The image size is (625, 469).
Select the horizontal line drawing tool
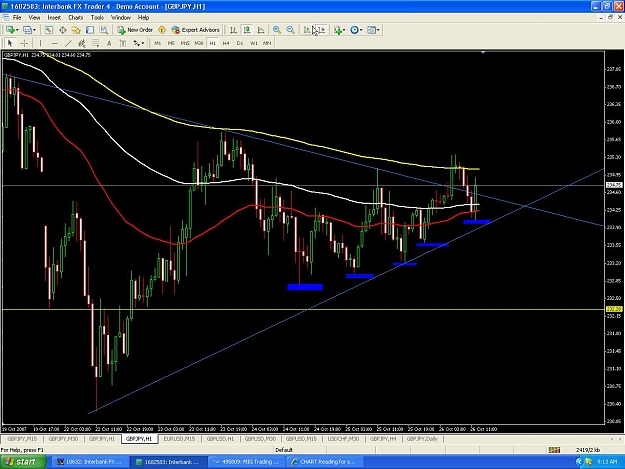tap(55, 43)
